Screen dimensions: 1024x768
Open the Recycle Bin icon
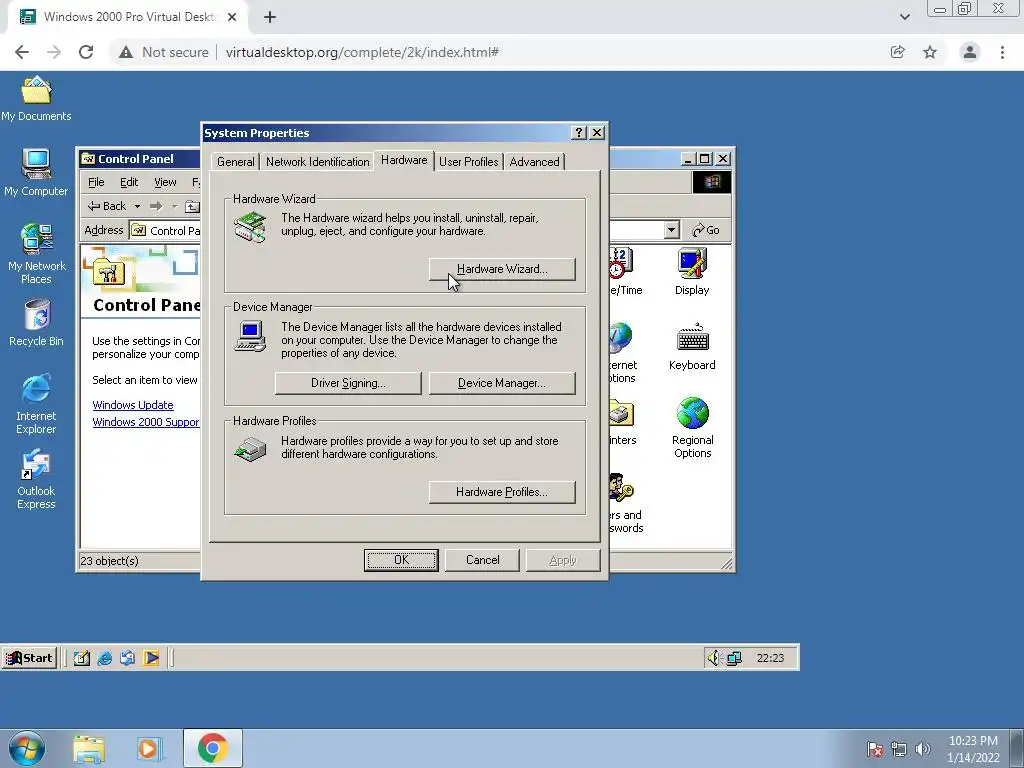[x=36, y=323]
